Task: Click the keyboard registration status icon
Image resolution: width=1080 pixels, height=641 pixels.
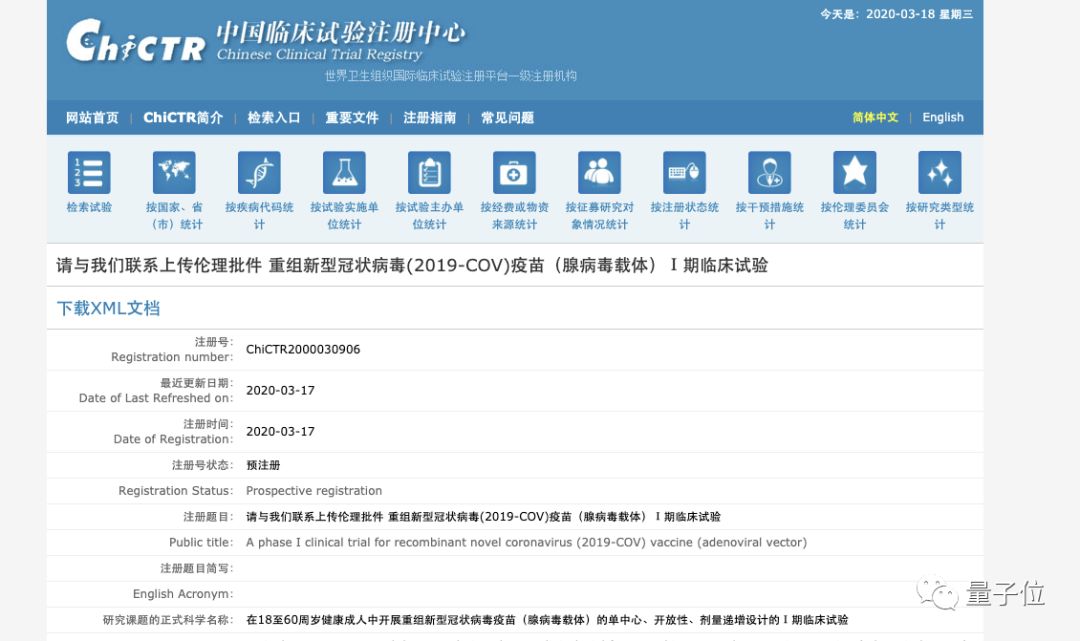Action: pos(684,173)
